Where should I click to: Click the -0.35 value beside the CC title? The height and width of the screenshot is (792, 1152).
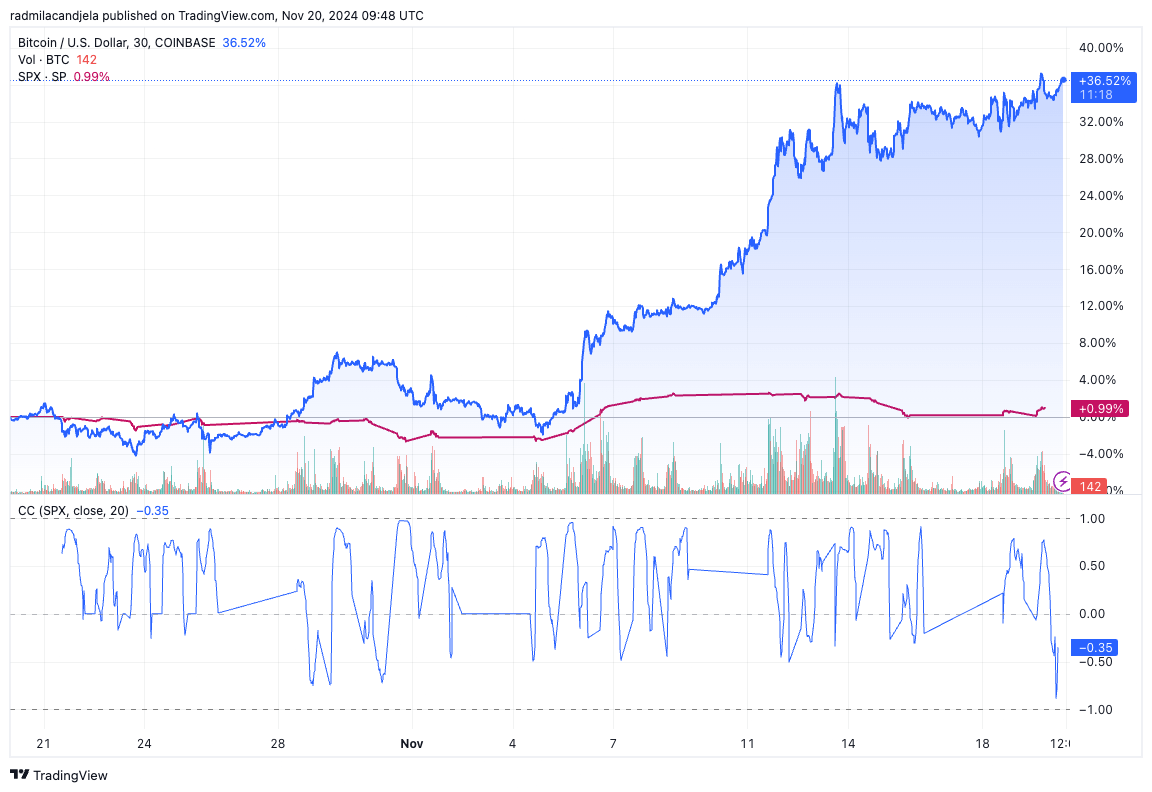152,511
